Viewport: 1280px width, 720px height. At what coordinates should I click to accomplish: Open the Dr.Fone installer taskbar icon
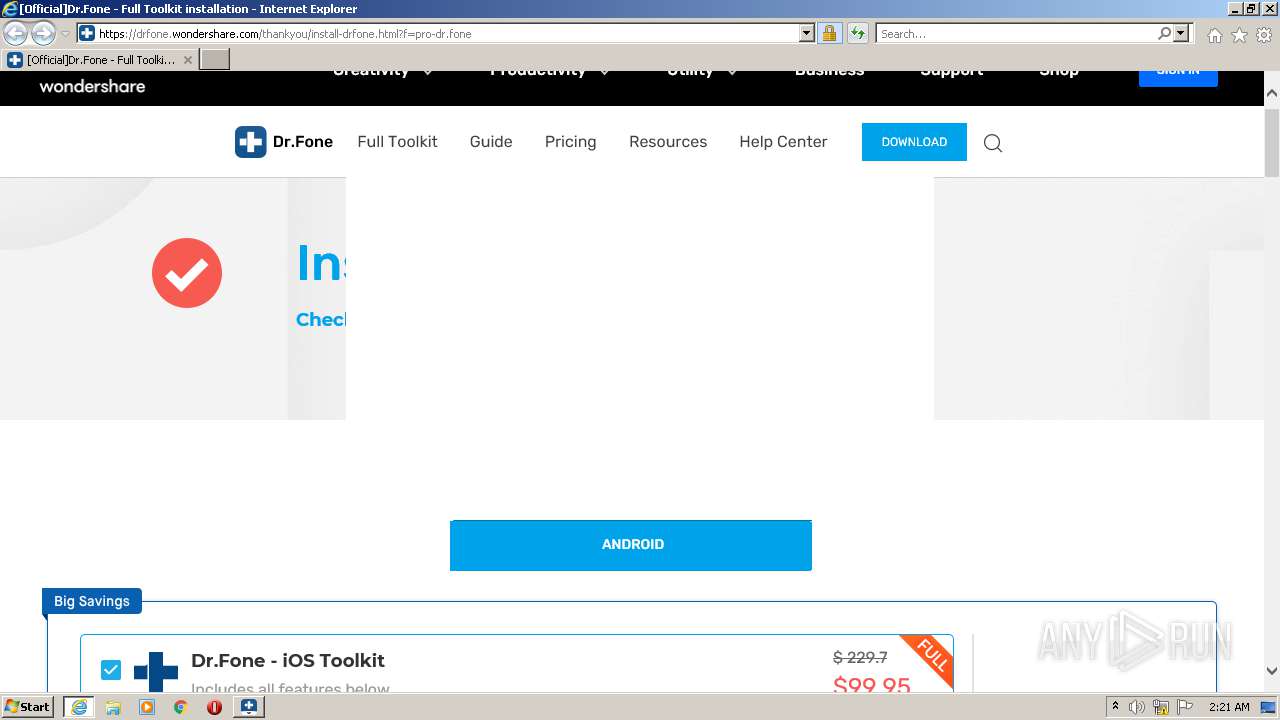point(249,707)
